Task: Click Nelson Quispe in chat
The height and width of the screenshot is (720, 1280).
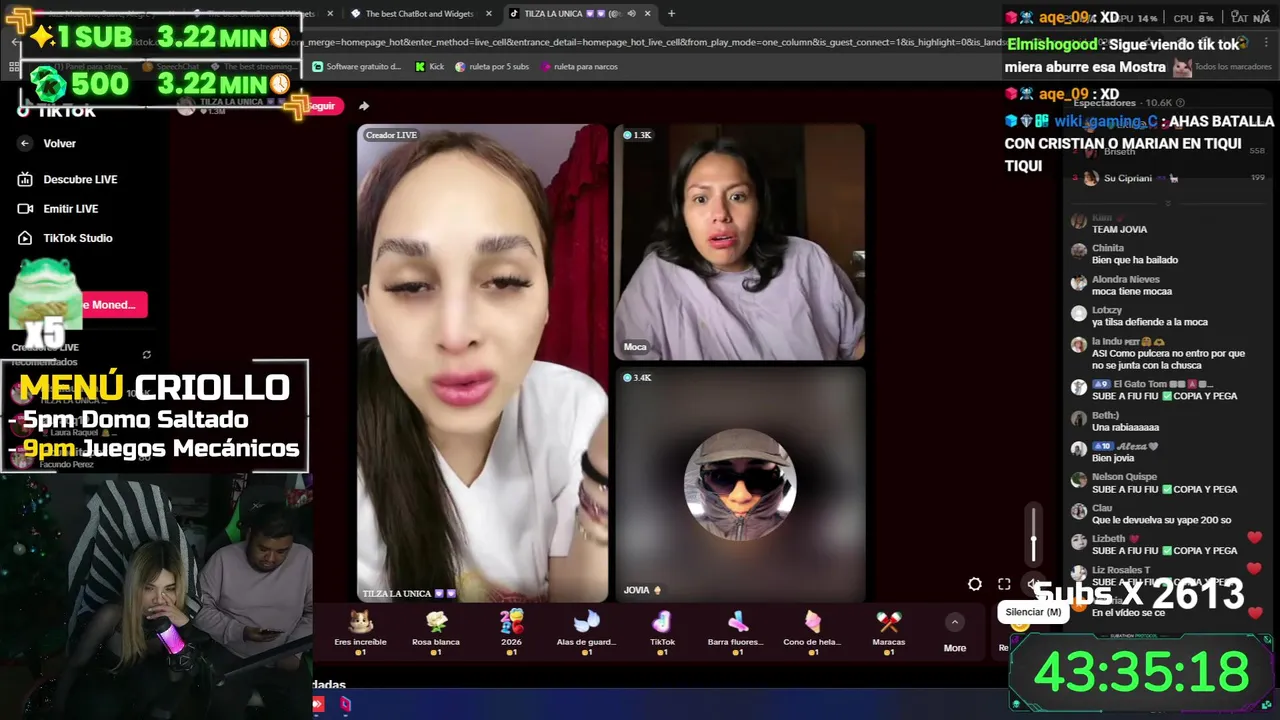Action: click(x=1124, y=477)
